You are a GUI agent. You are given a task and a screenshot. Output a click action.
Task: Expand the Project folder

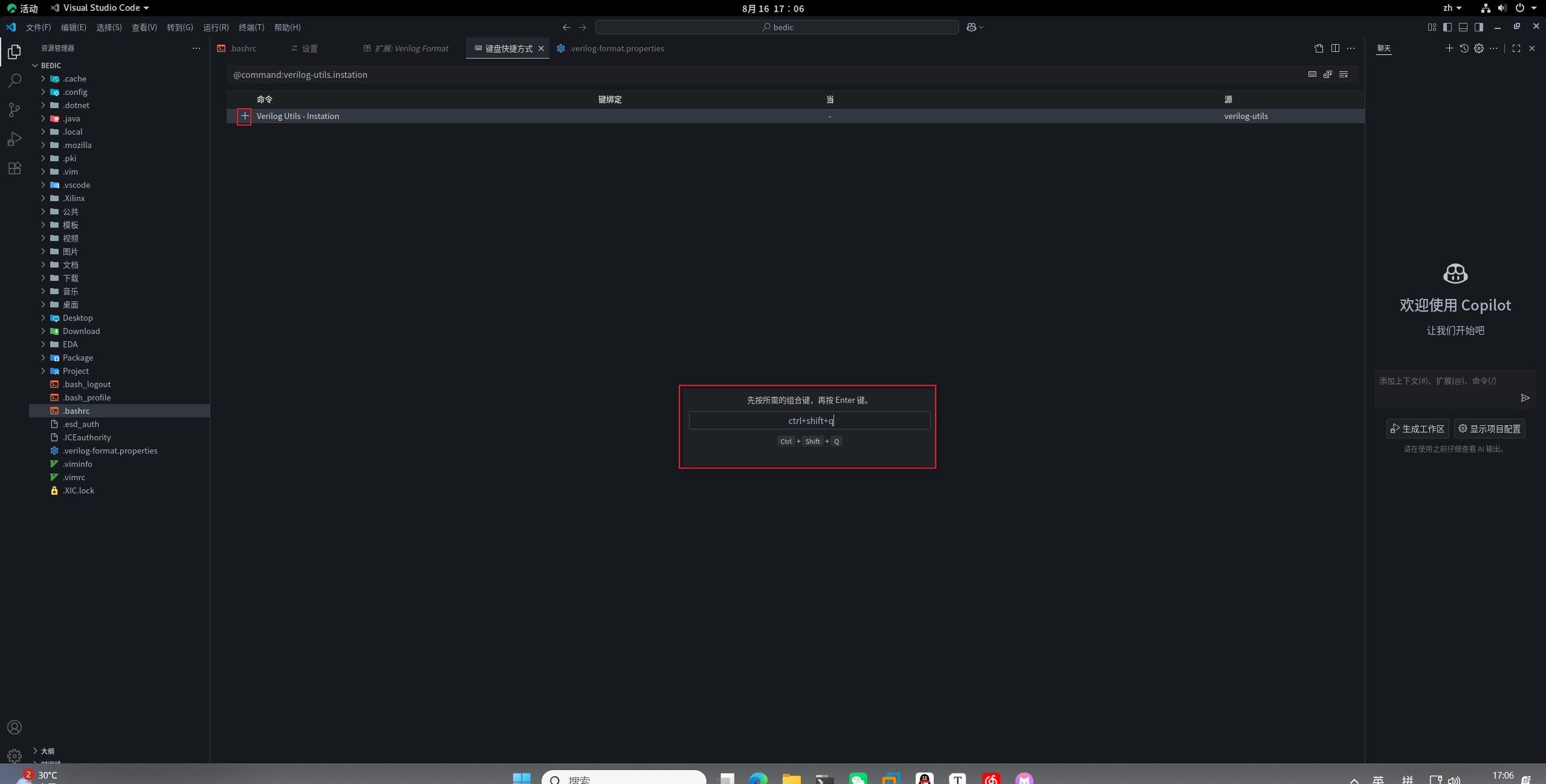tap(76, 371)
